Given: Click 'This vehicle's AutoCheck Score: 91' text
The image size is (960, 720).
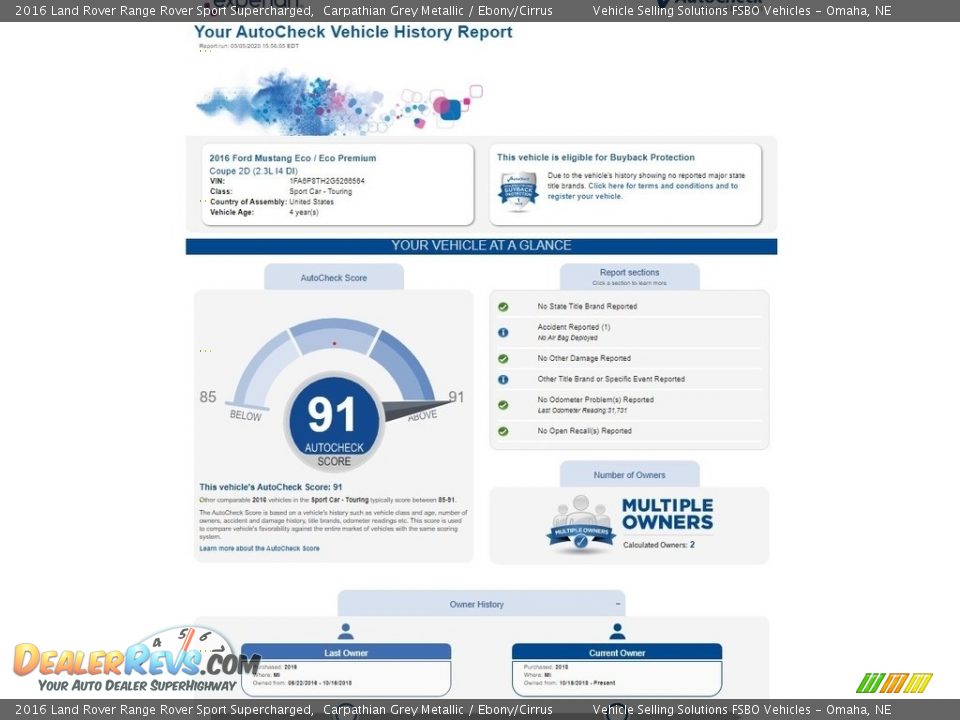Looking at the screenshot, I should 271,487.
